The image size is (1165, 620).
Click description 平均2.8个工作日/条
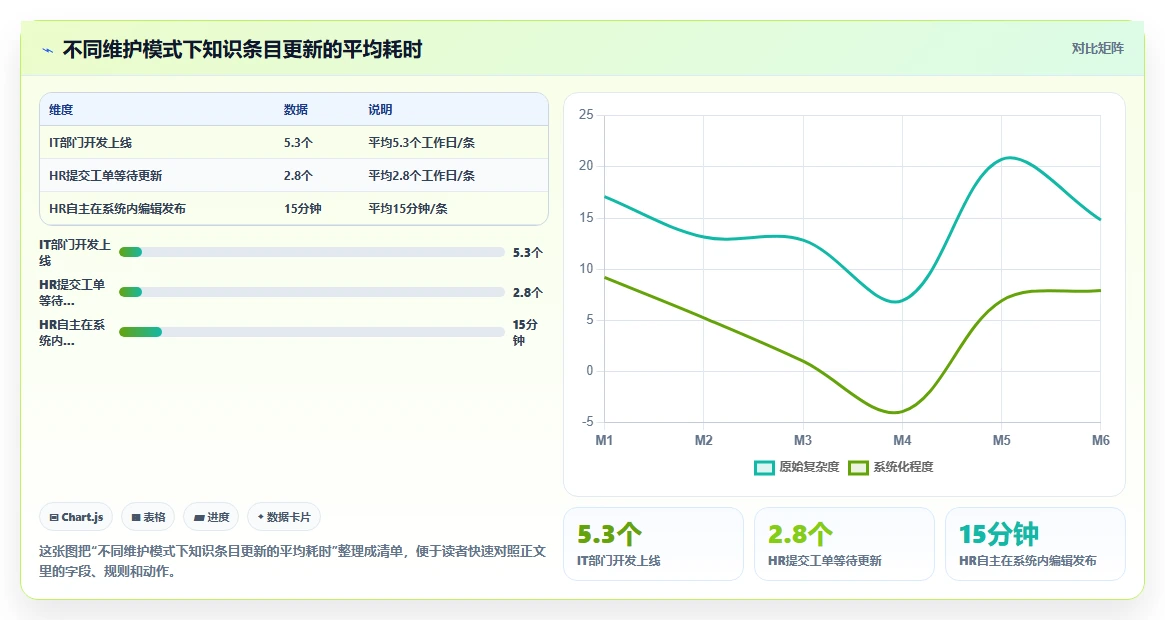(x=421, y=175)
